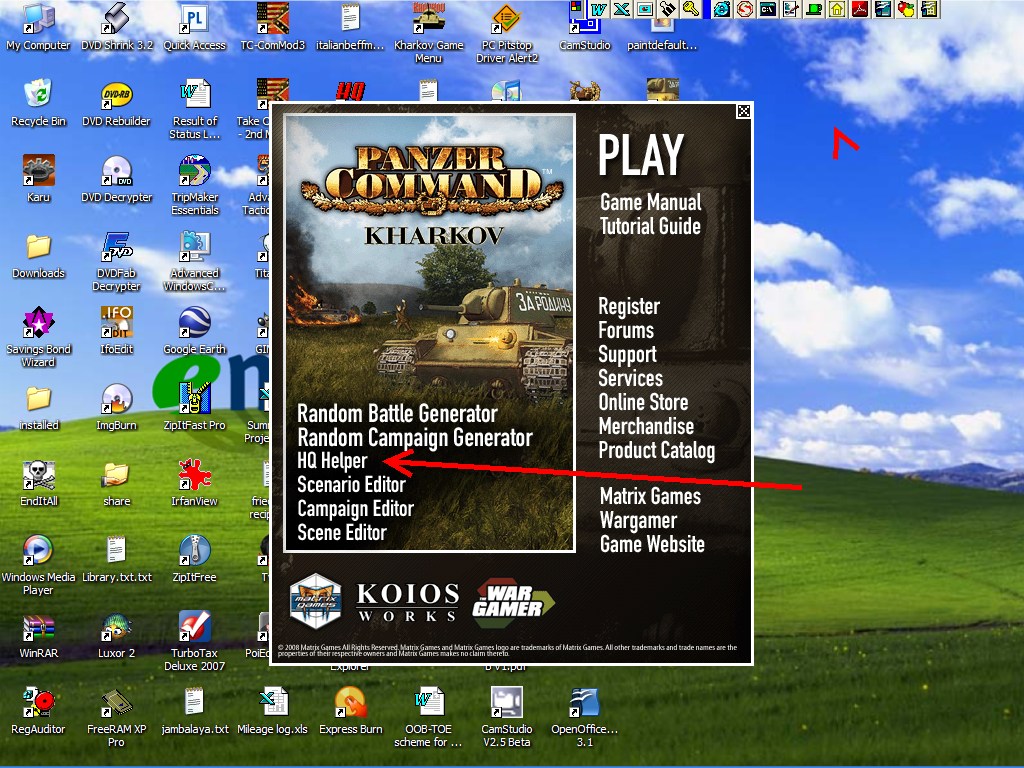Open the Game Manual link
The height and width of the screenshot is (768, 1024).
click(x=650, y=202)
